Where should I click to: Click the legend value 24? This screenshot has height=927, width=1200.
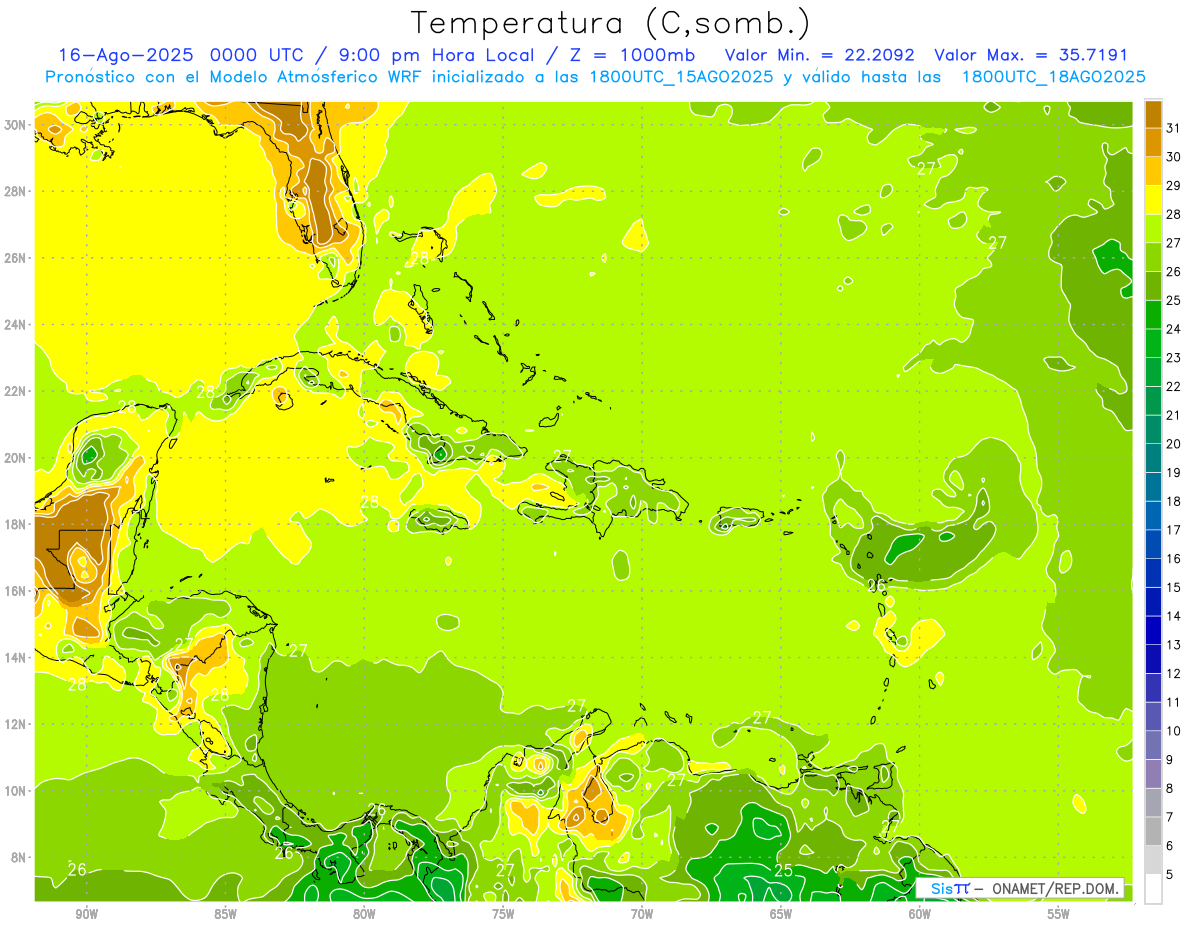click(x=1173, y=329)
